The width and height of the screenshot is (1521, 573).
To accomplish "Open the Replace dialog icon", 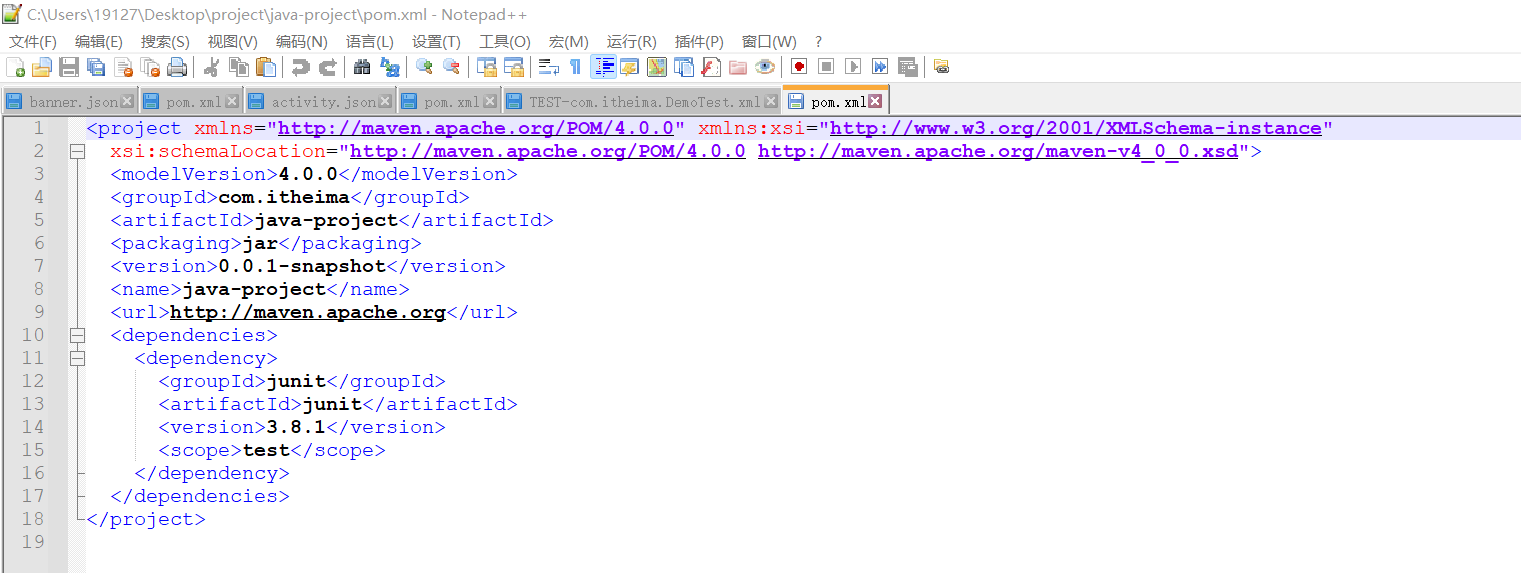I will pyautogui.click(x=390, y=67).
